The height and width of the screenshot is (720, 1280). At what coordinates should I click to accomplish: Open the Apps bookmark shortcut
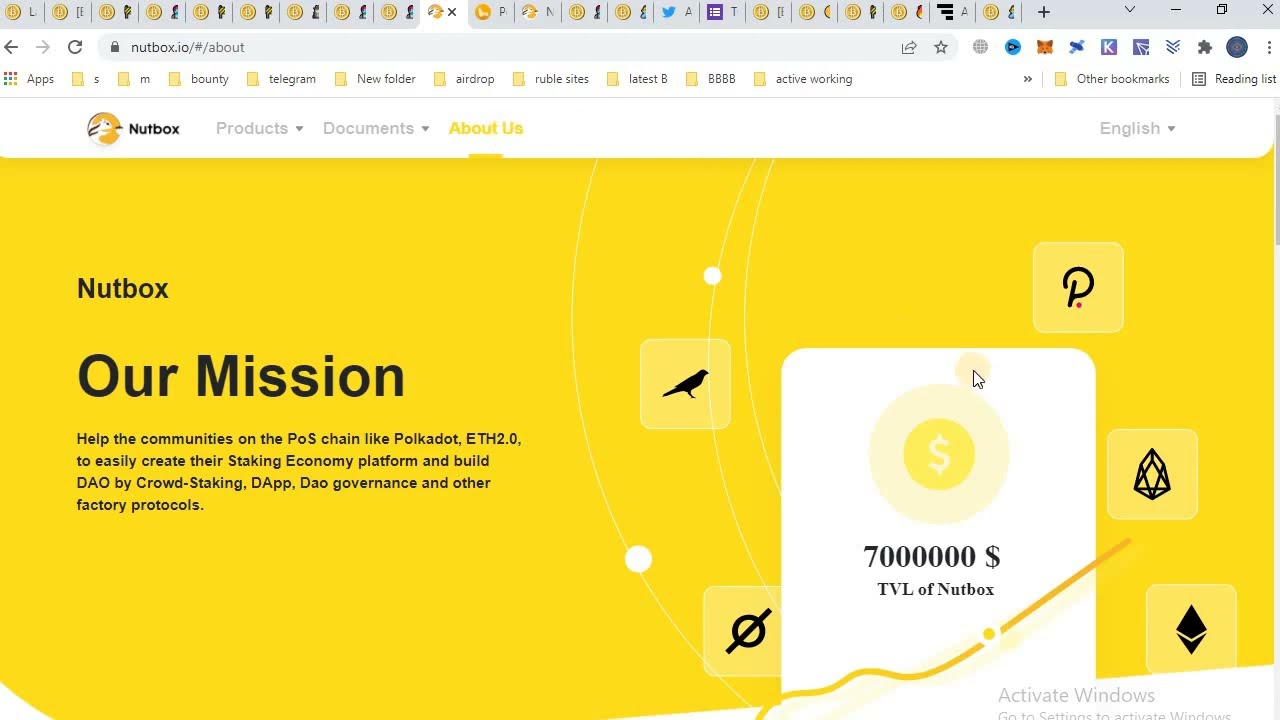coord(29,79)
